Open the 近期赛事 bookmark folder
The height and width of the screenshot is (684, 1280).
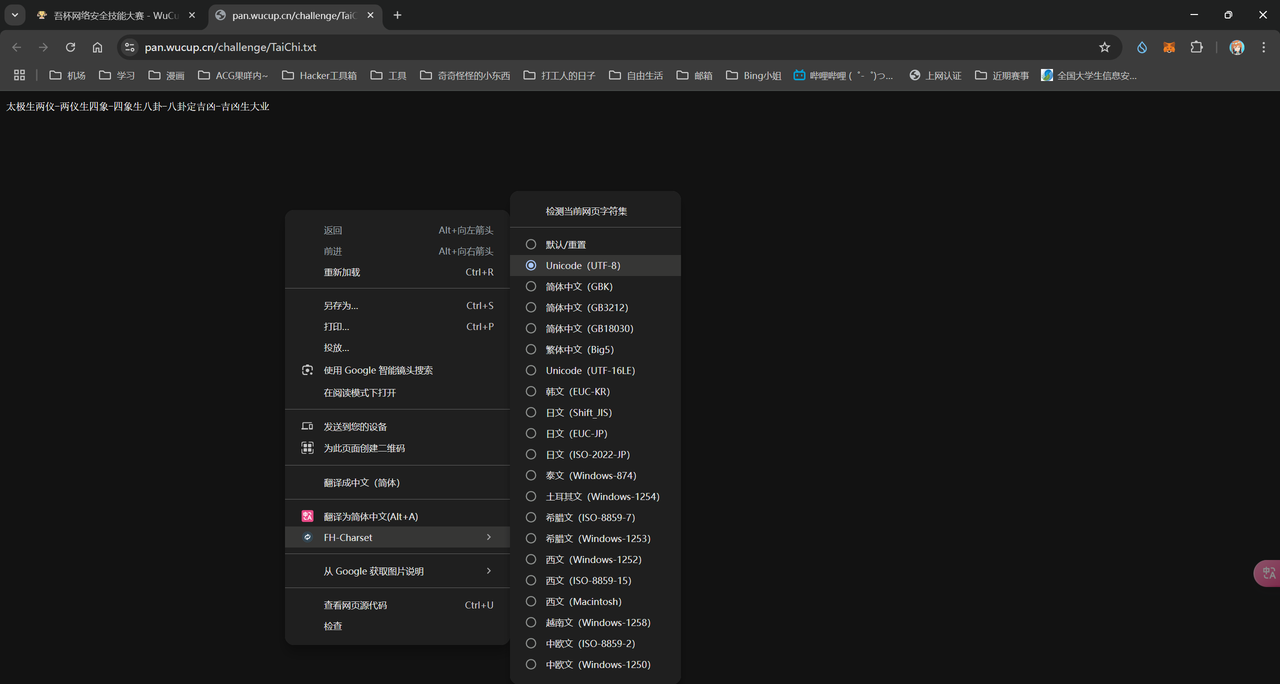1001,75
